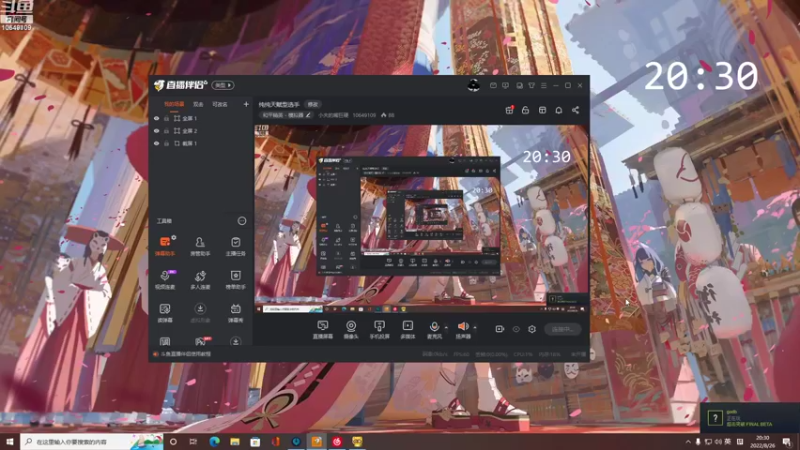Click the trophy-shaped icon in title bar
800x450 pixels.
point(531,85)
